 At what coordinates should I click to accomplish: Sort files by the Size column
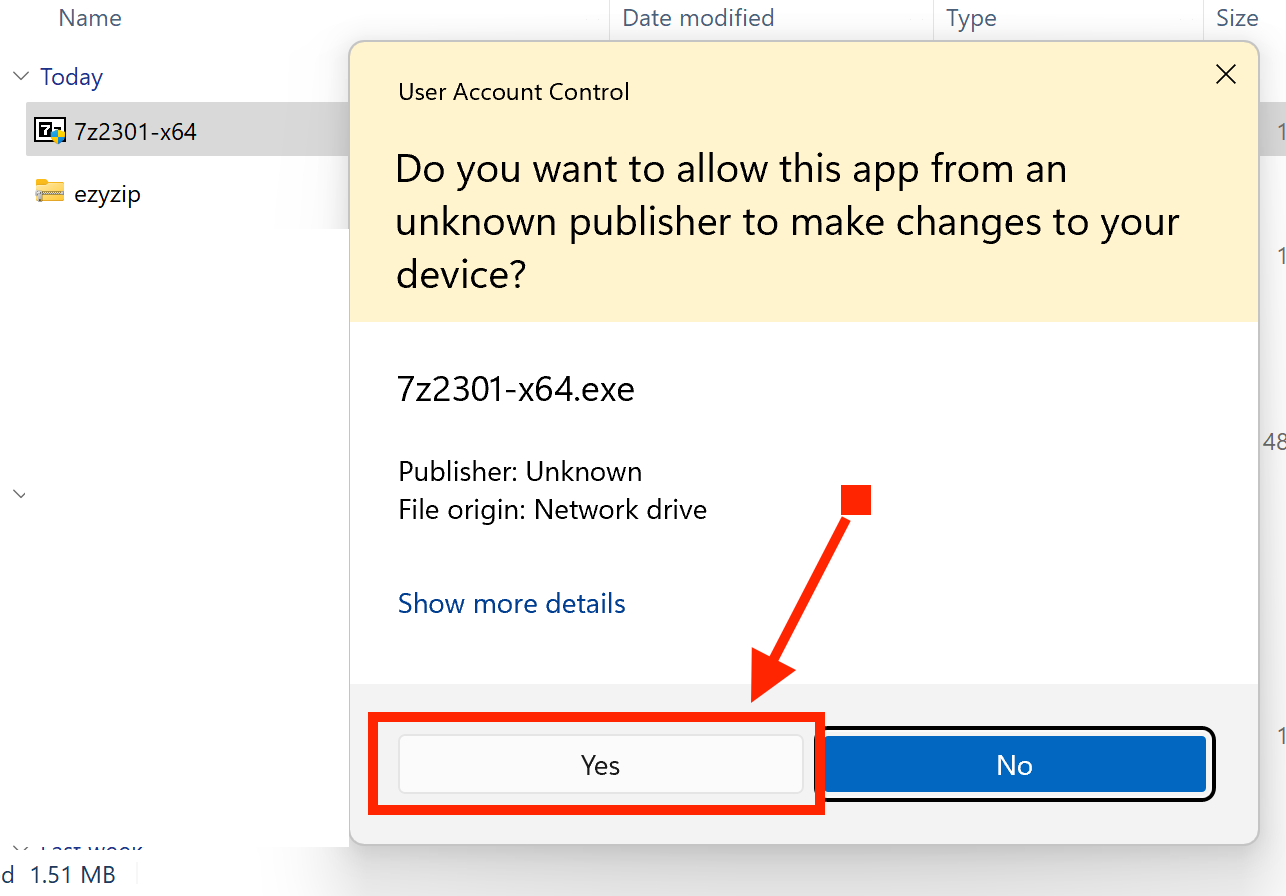(1237, 18)
